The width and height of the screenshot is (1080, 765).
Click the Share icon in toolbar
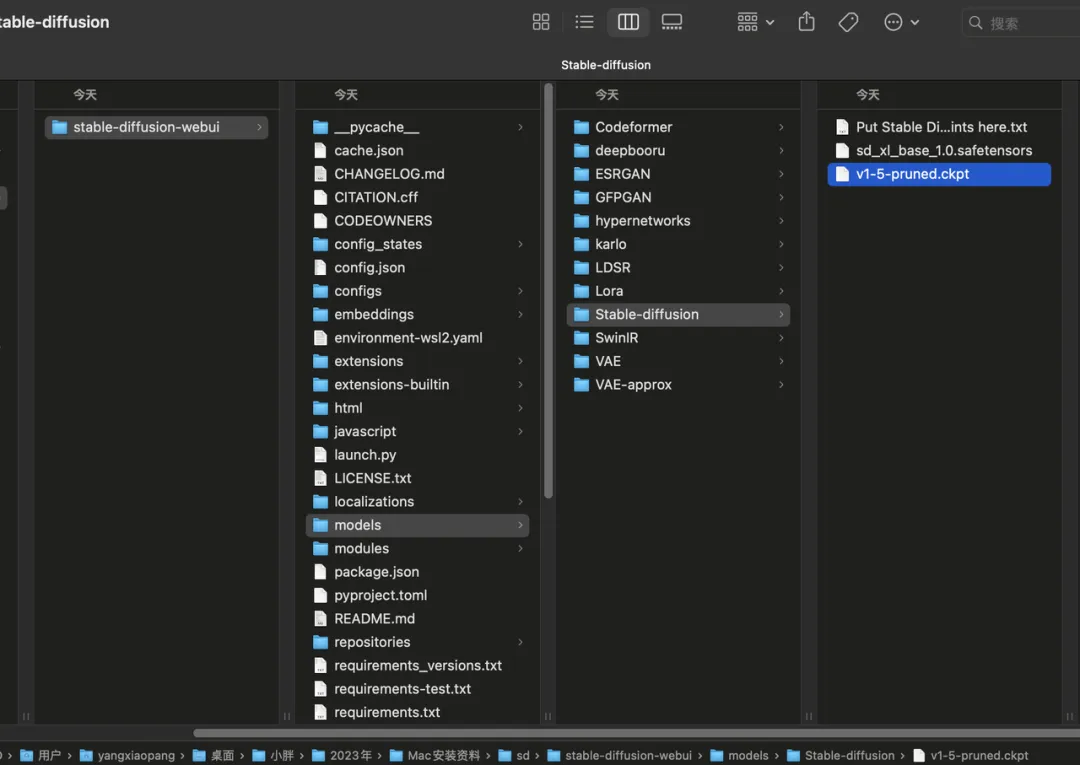coord(806,22)
